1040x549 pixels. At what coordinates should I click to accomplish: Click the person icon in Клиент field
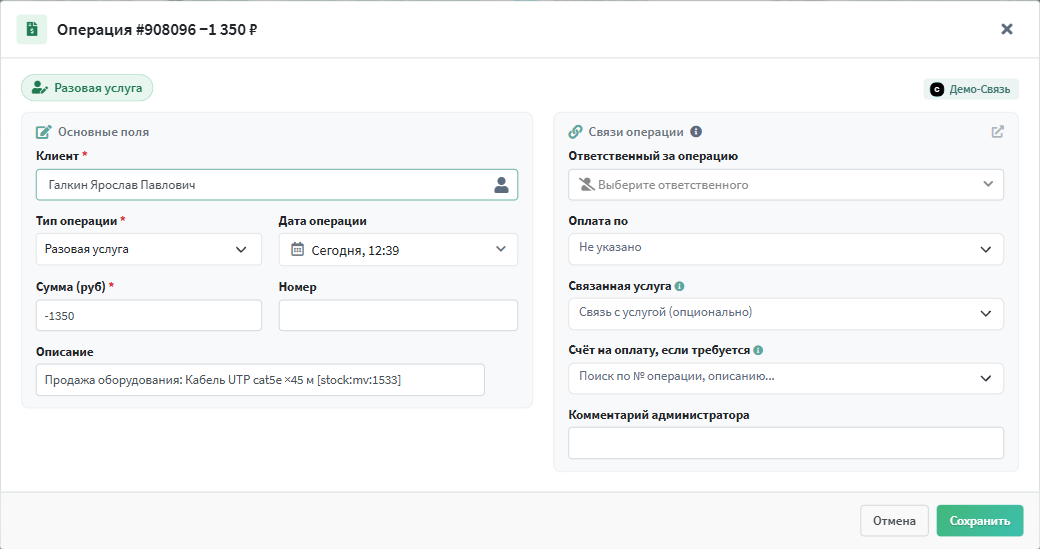(501, 185)
